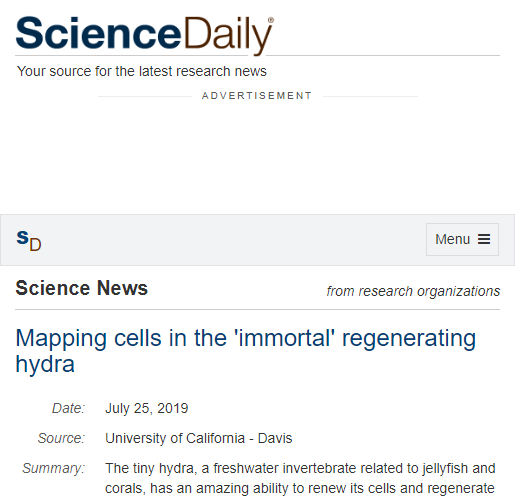
Task: Click the gray navigation bar
Action: [x=257, y=240]
